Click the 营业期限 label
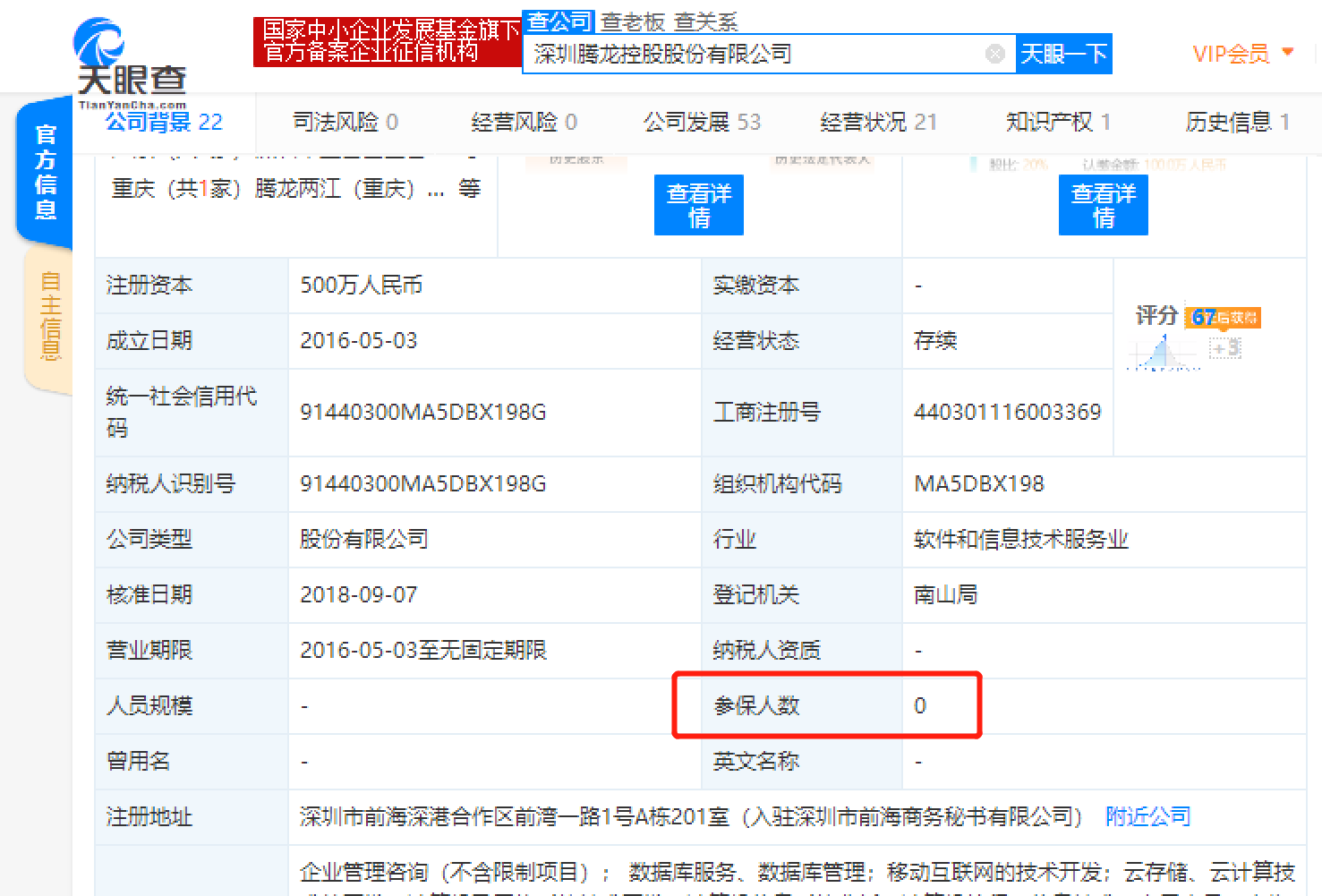This screenshot has width=1322, height=896. click(x=149, y=650)
